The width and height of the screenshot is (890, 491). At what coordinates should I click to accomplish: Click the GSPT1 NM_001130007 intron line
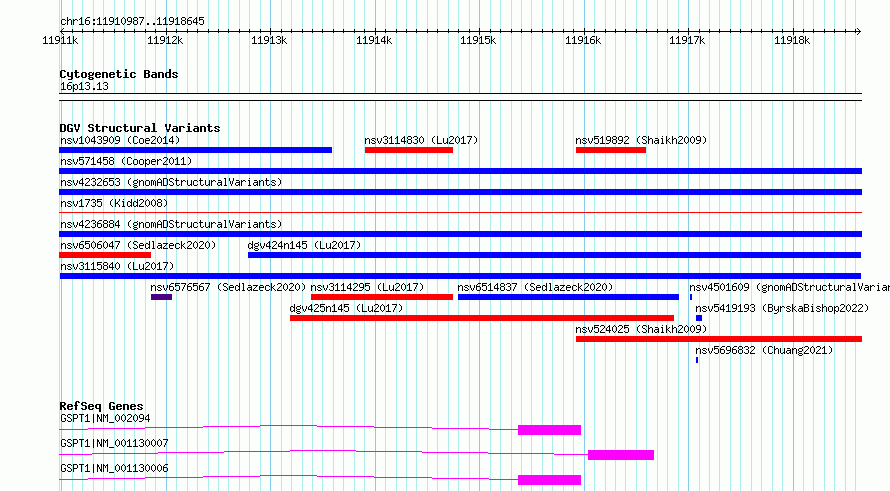(324, 452)
